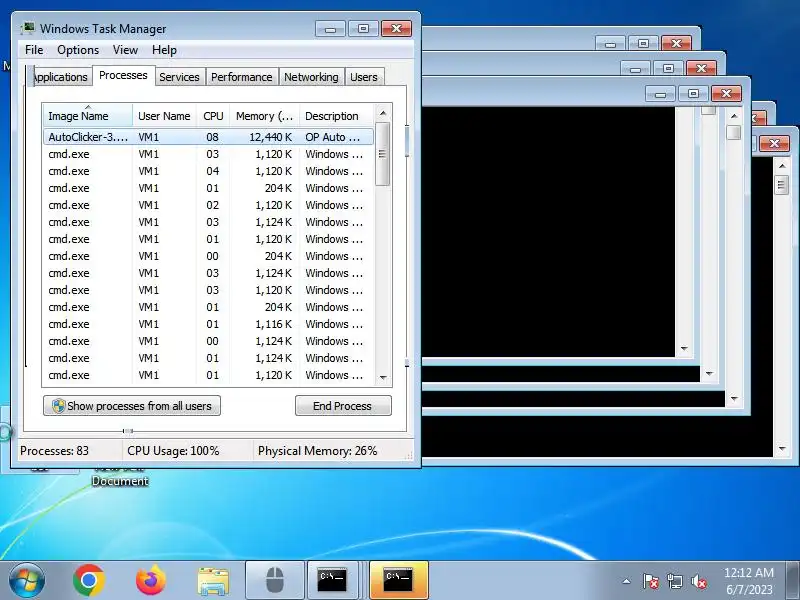Maximize the Task Manager window
This screenshot has width=800, height=600.
tap(363, 29)
